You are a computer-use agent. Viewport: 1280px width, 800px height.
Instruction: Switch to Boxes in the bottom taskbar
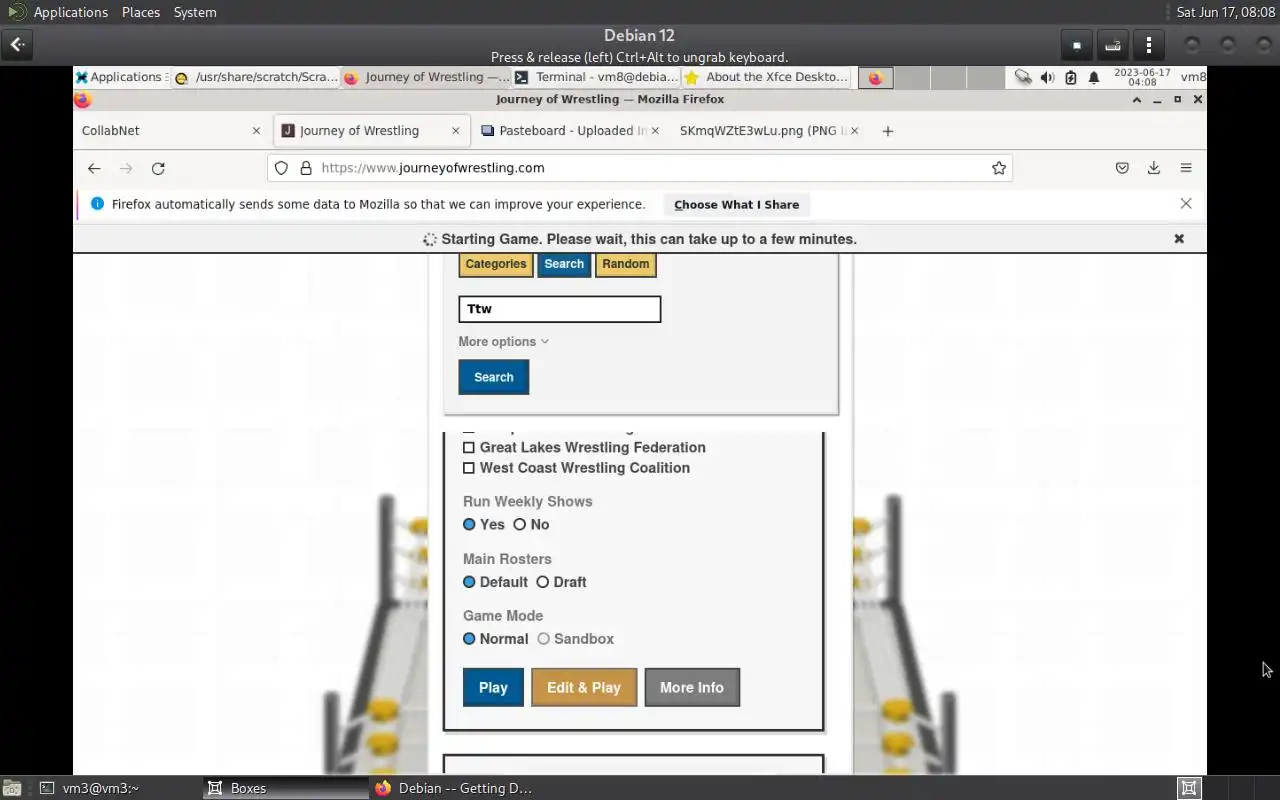tap(285, 788)
